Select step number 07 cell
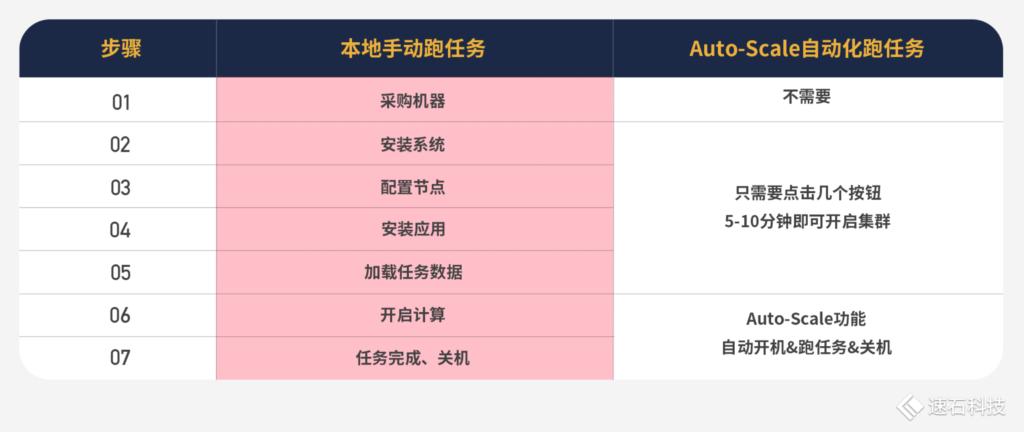The width and height of the screenshot is (1024, 432). tap(120, 357)
